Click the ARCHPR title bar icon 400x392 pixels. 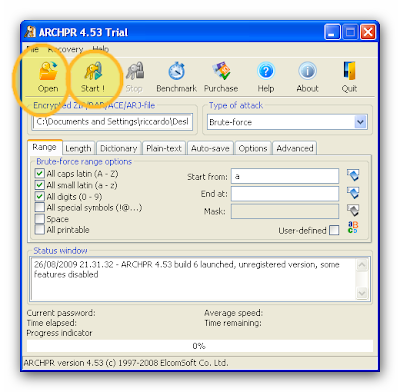pos(30,32)
